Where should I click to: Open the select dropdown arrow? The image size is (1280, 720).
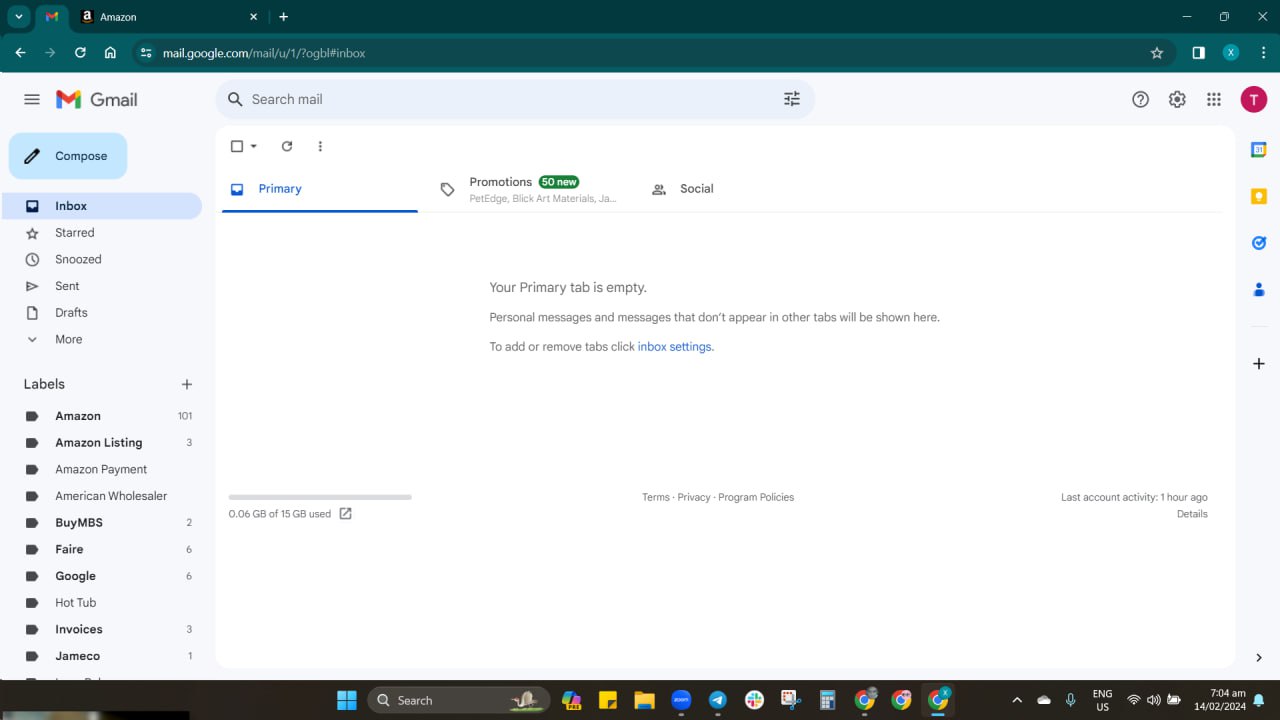click(253, 146)
